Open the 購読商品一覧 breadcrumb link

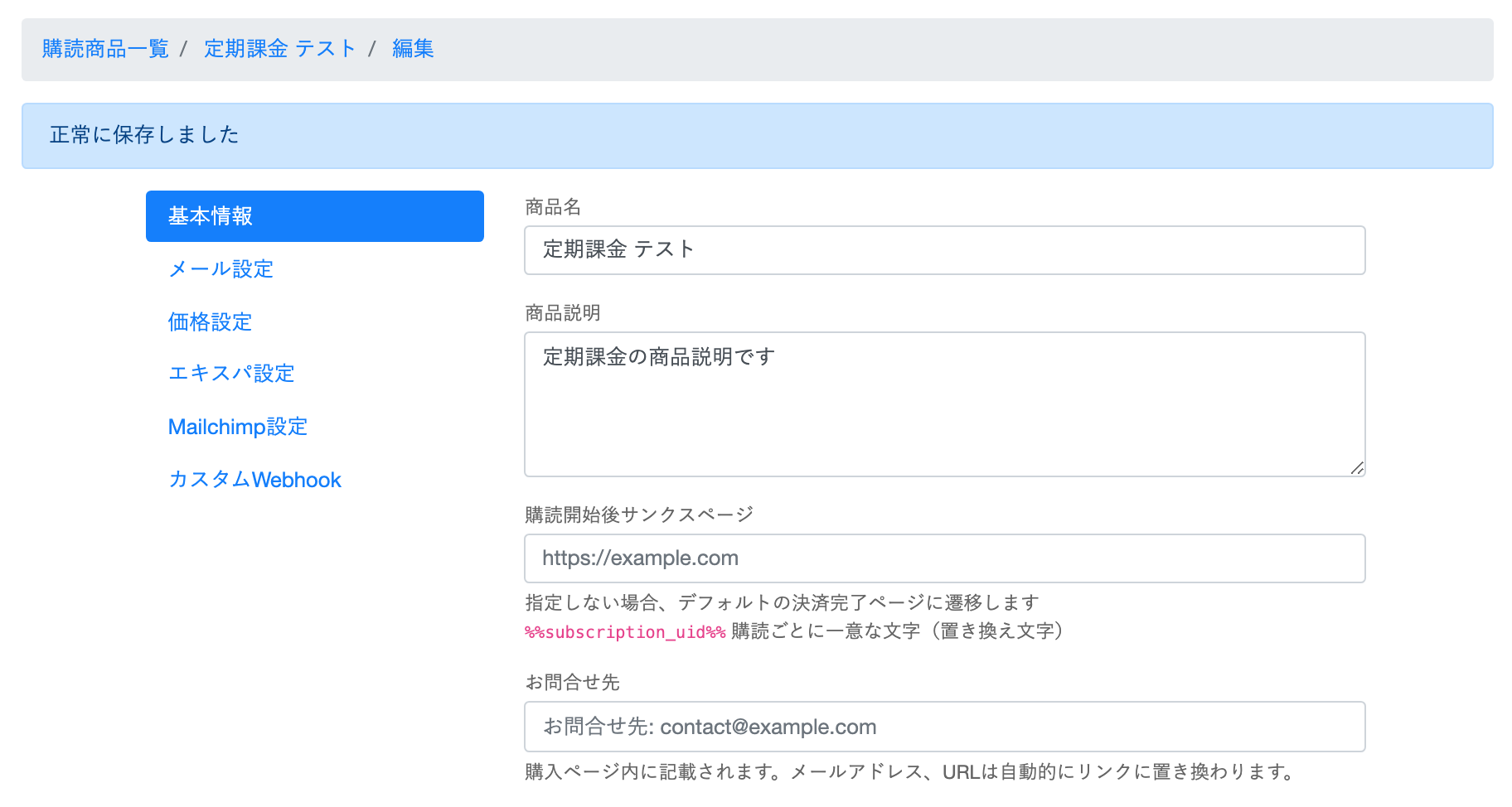105,49
